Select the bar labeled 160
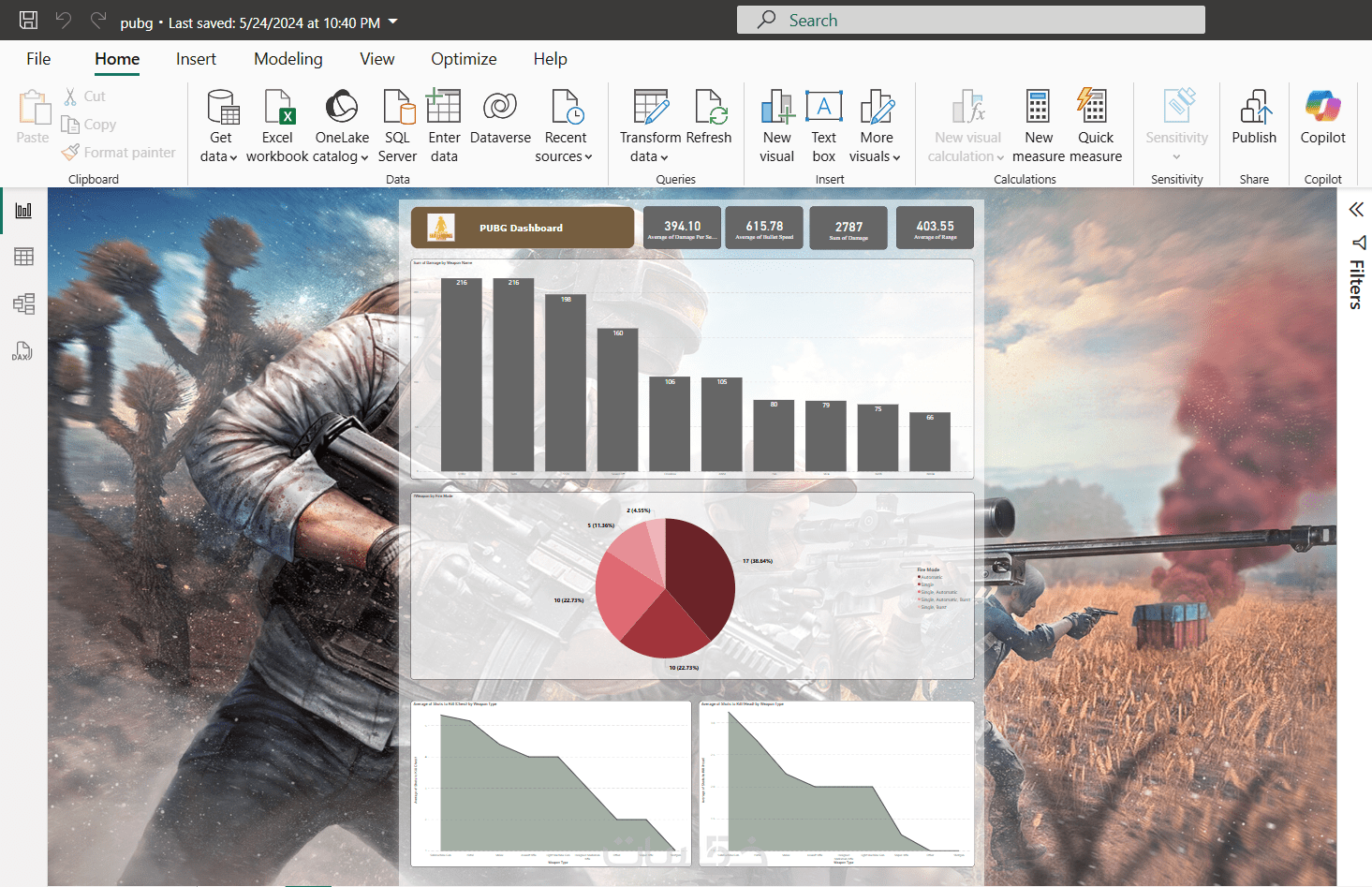The width and height of the screenshot is (1372, 887). 618,400
